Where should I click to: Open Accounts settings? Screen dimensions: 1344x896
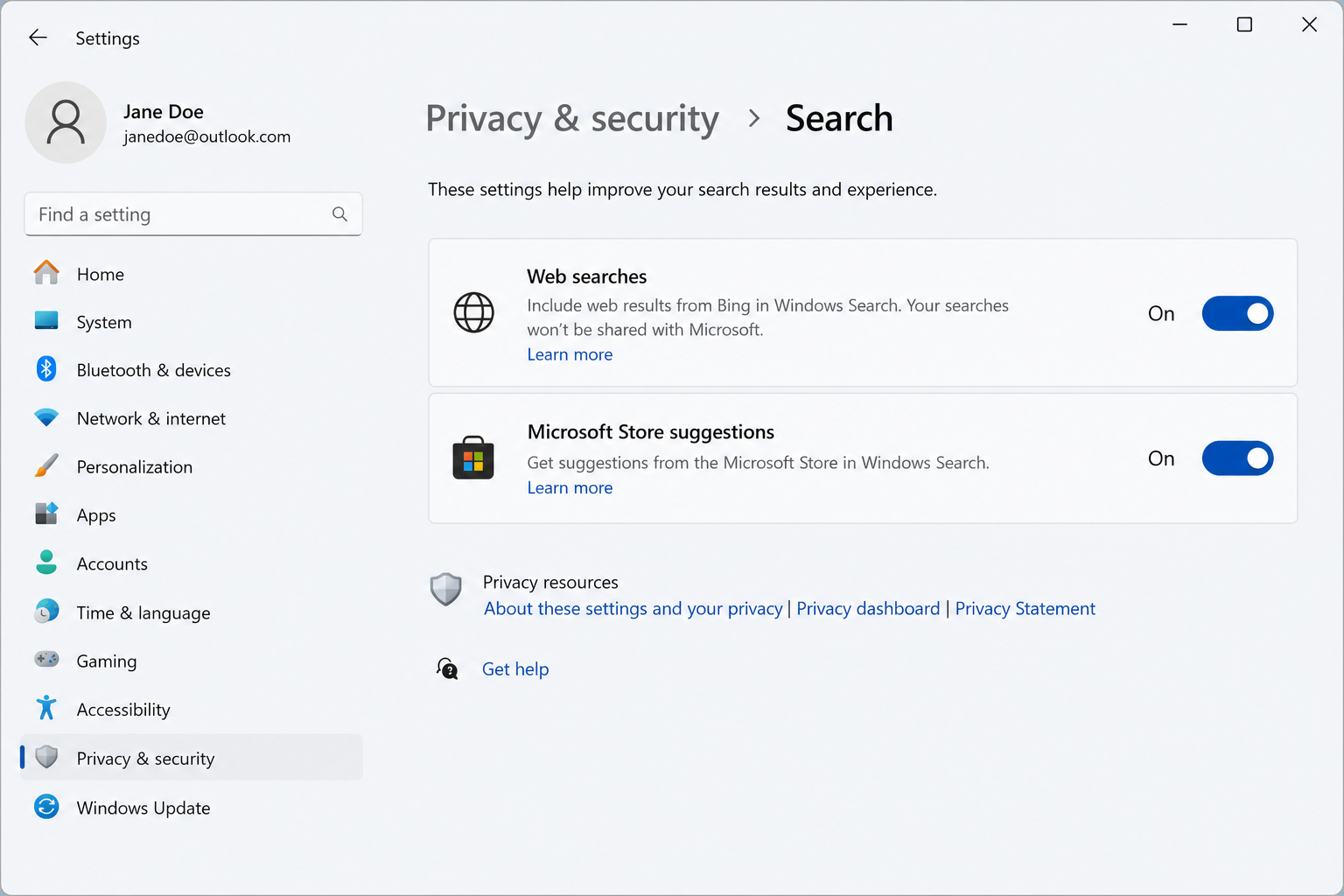191,563
